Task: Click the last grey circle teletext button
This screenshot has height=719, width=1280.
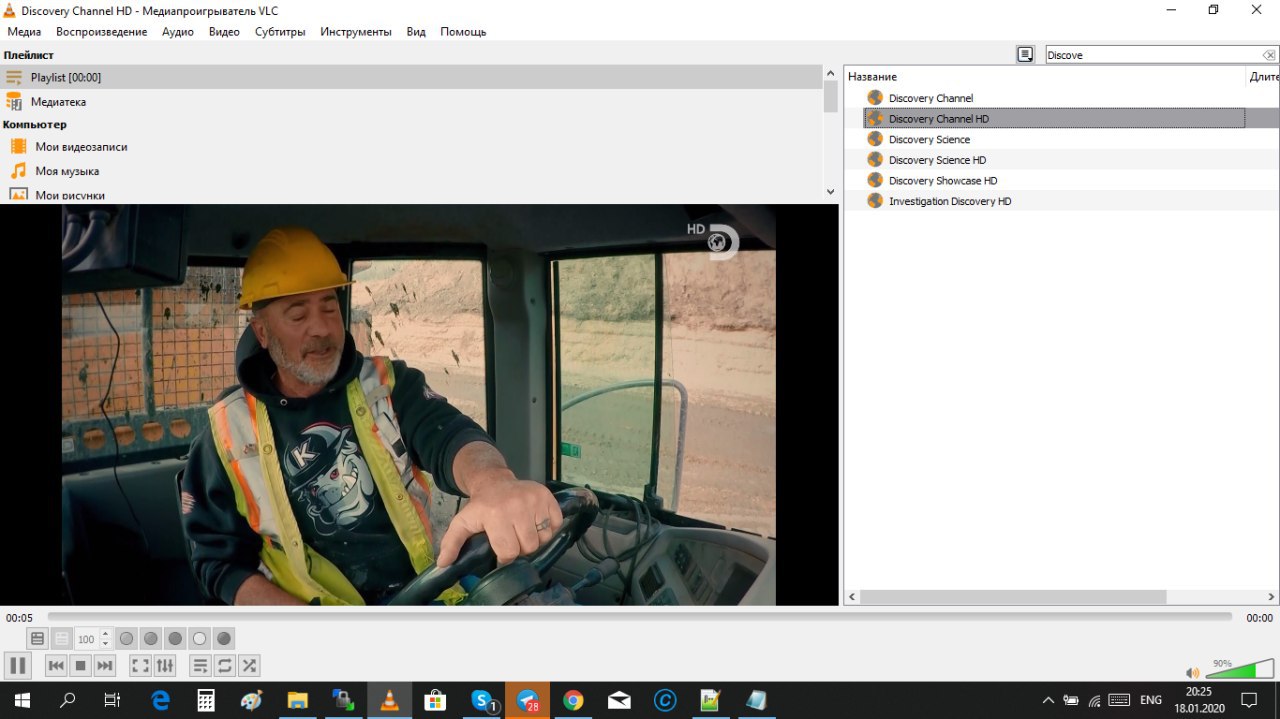Action: [x=224, y=638]
